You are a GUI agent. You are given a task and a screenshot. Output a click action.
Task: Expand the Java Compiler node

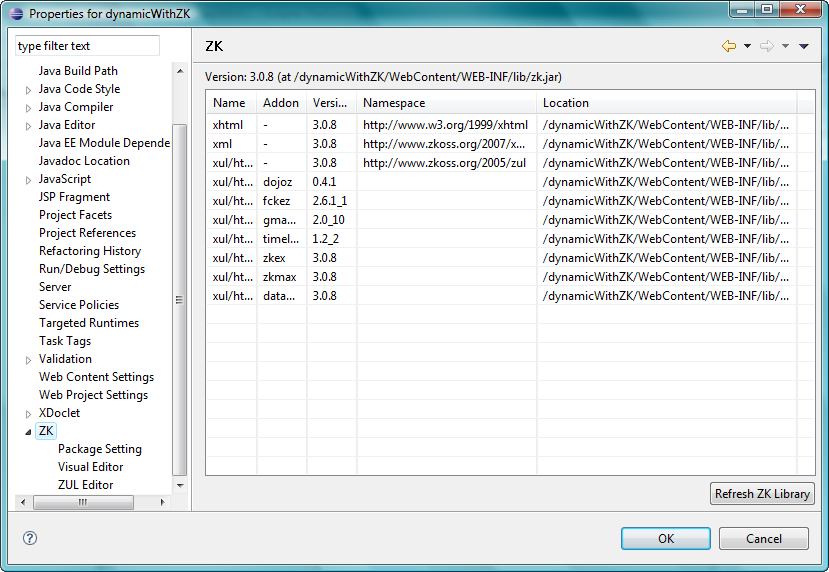click(x=29, y=108)
